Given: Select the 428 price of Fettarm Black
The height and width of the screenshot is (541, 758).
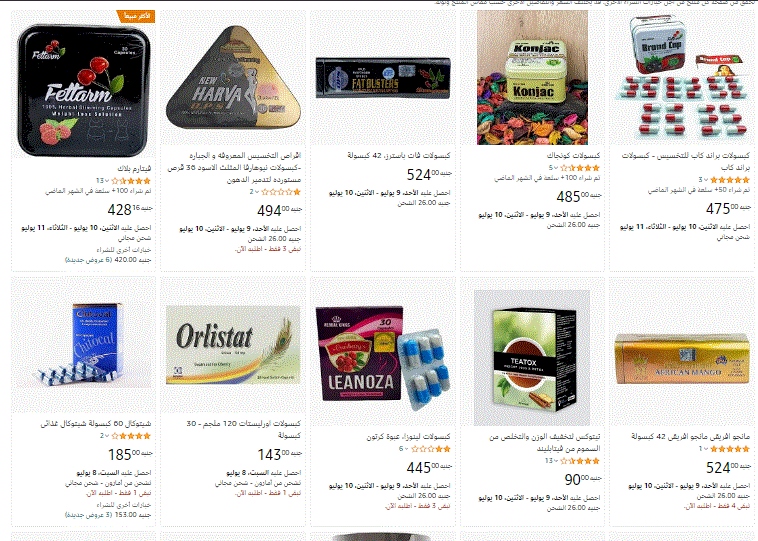Looking at the screenshot, I should [x=130, y=209].
